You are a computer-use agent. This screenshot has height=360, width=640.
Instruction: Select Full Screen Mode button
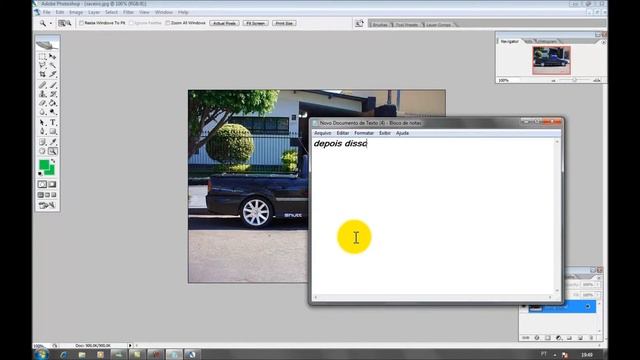tap(54, 195)
